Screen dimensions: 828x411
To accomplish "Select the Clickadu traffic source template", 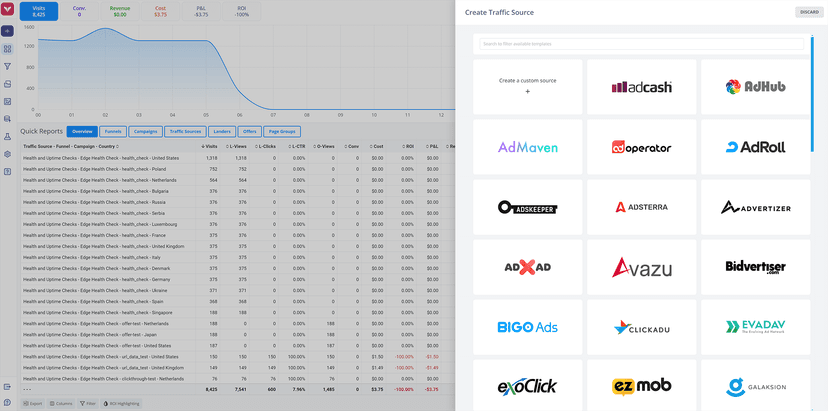I will point(642,327).
